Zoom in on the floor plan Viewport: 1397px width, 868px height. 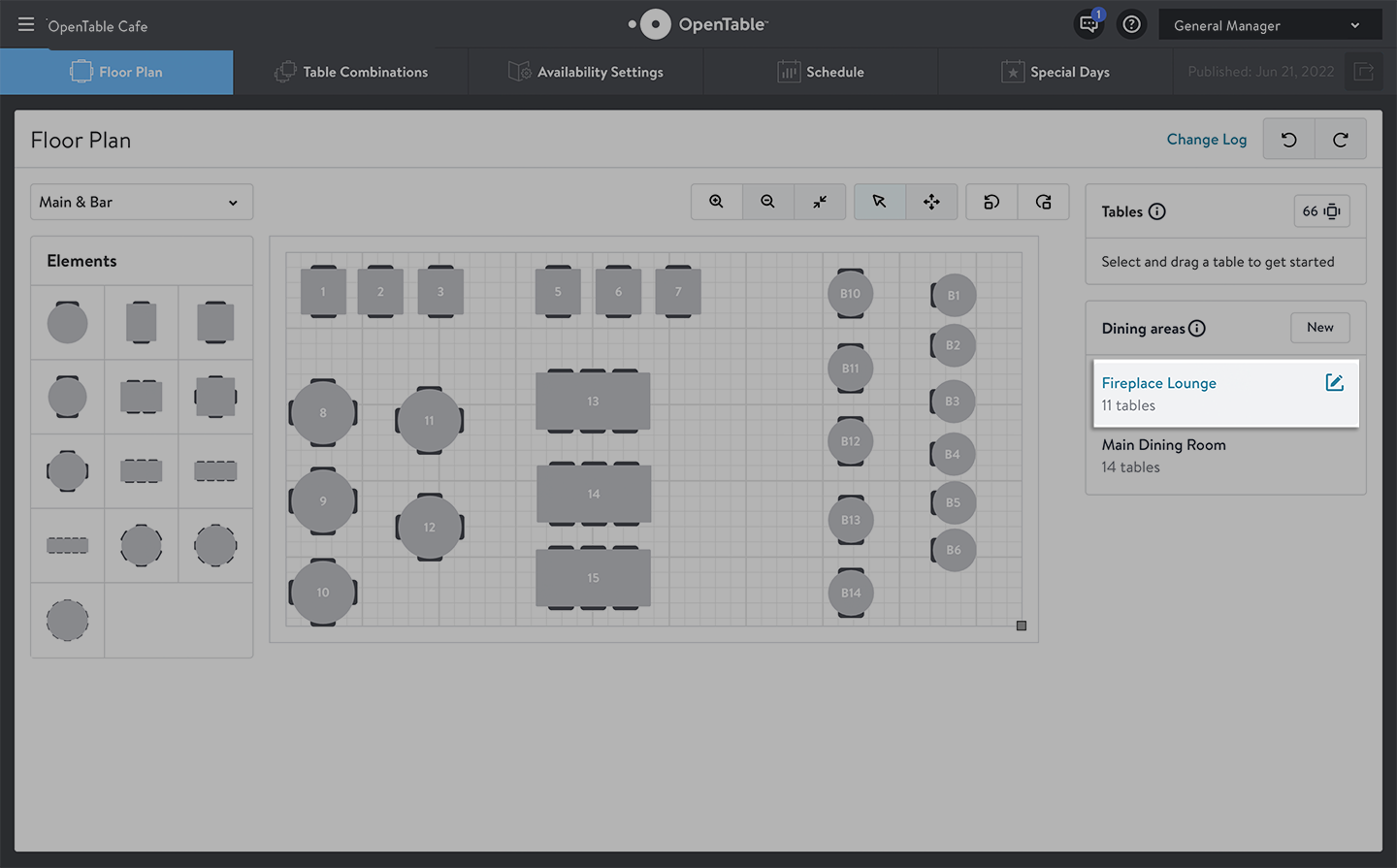(717, 202)
